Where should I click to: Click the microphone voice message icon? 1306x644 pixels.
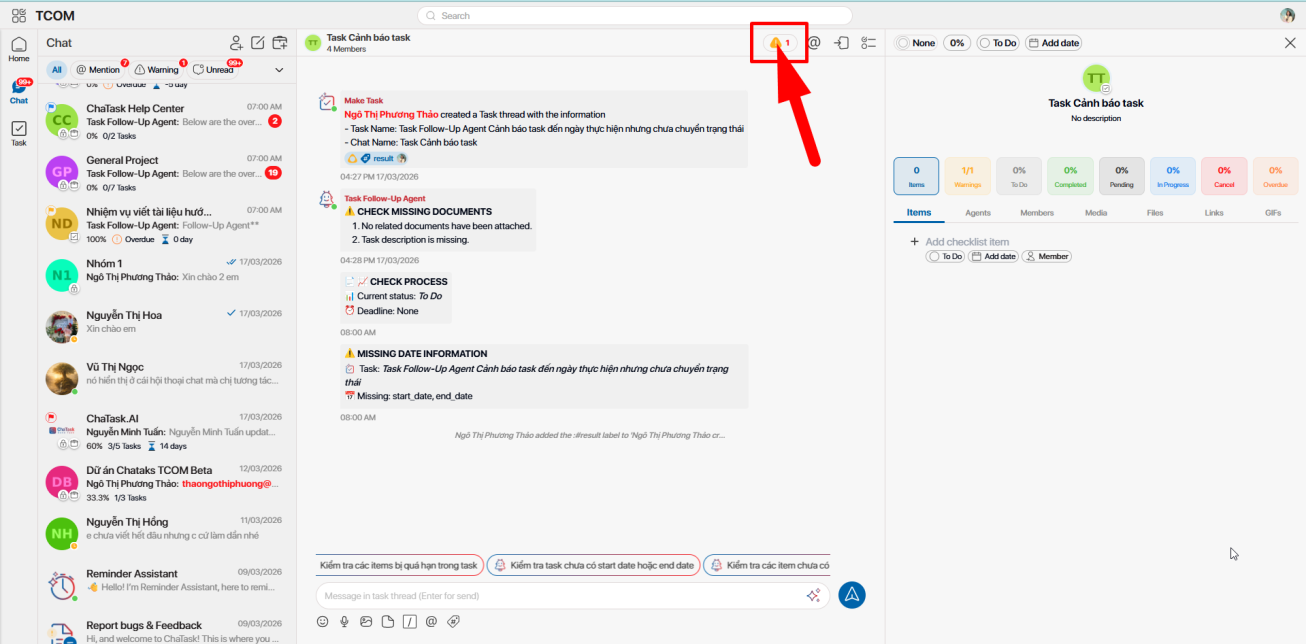(x=344, y=621)
